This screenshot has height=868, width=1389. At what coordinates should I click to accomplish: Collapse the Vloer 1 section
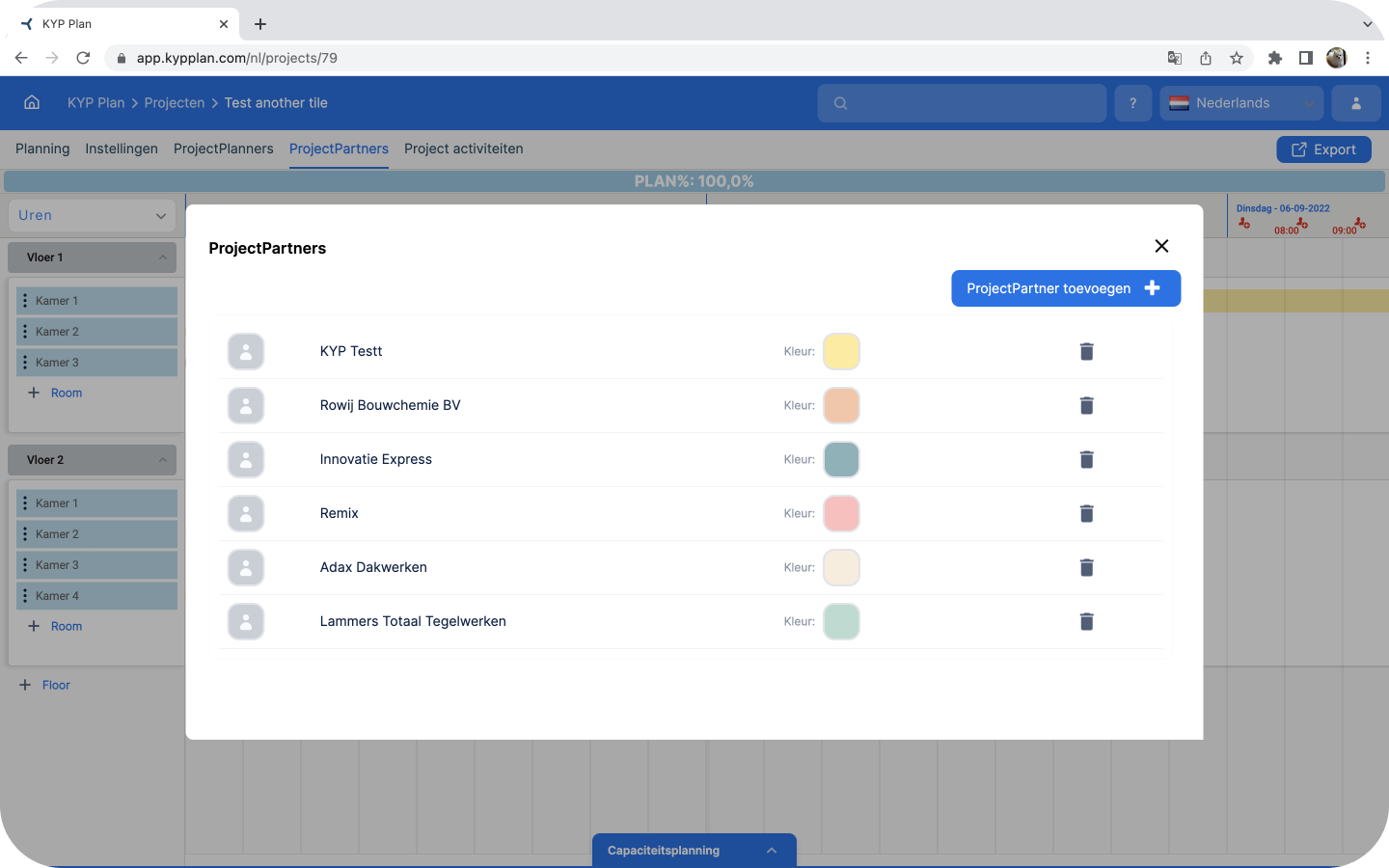tap(163, 258)
